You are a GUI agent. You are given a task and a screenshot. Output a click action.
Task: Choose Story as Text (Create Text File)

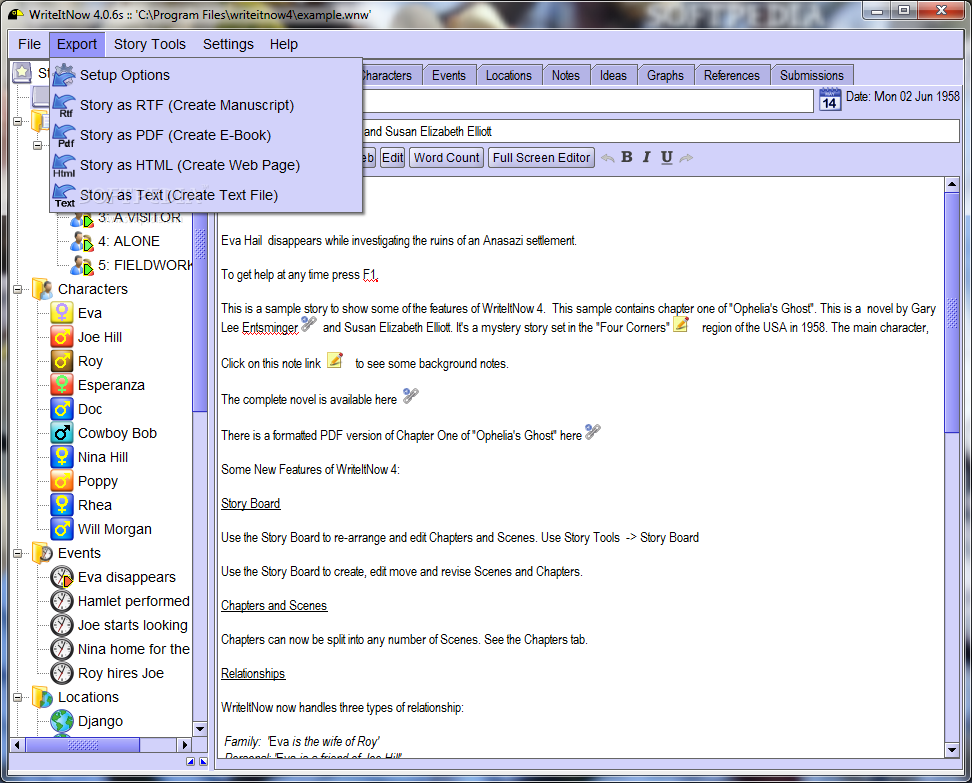click(205, 195)
